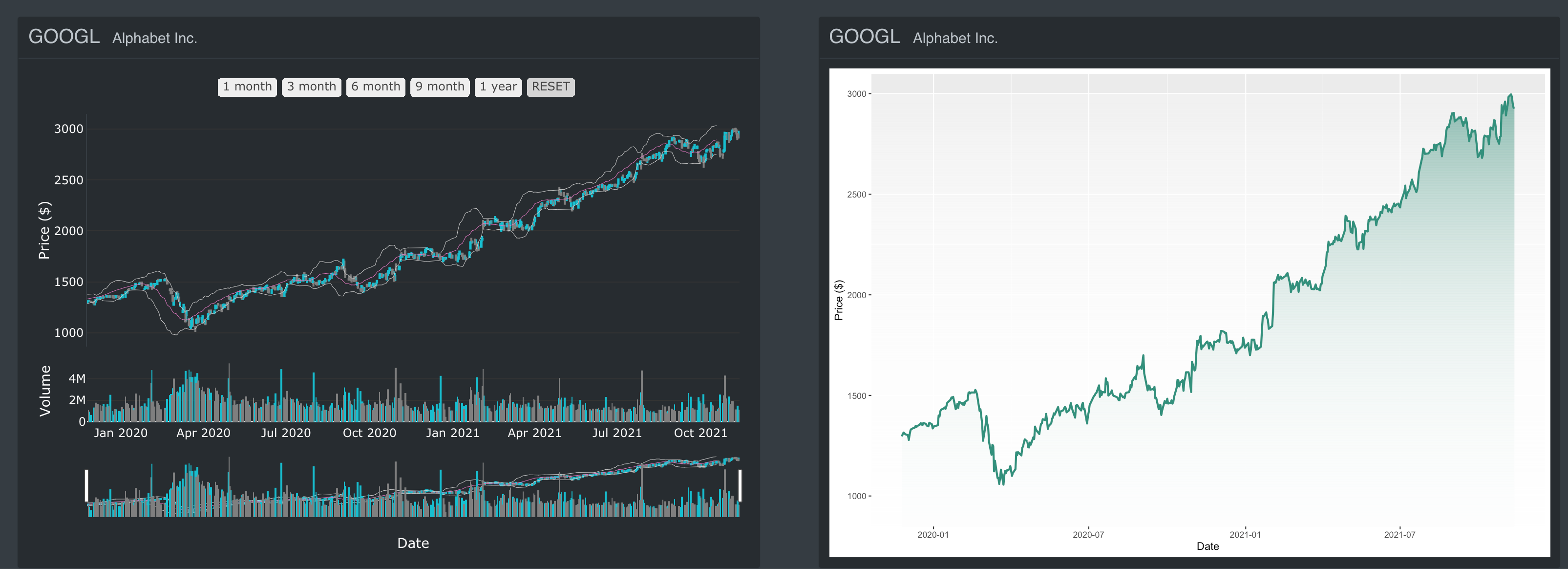Click the Jan 2020 x-axis tick label
Viewport: 1568px width, 569px height.
click(x=121, y=433)
